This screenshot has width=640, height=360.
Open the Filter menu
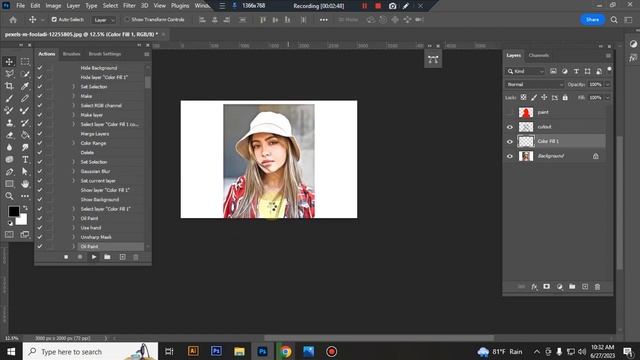tap(129, 6)
